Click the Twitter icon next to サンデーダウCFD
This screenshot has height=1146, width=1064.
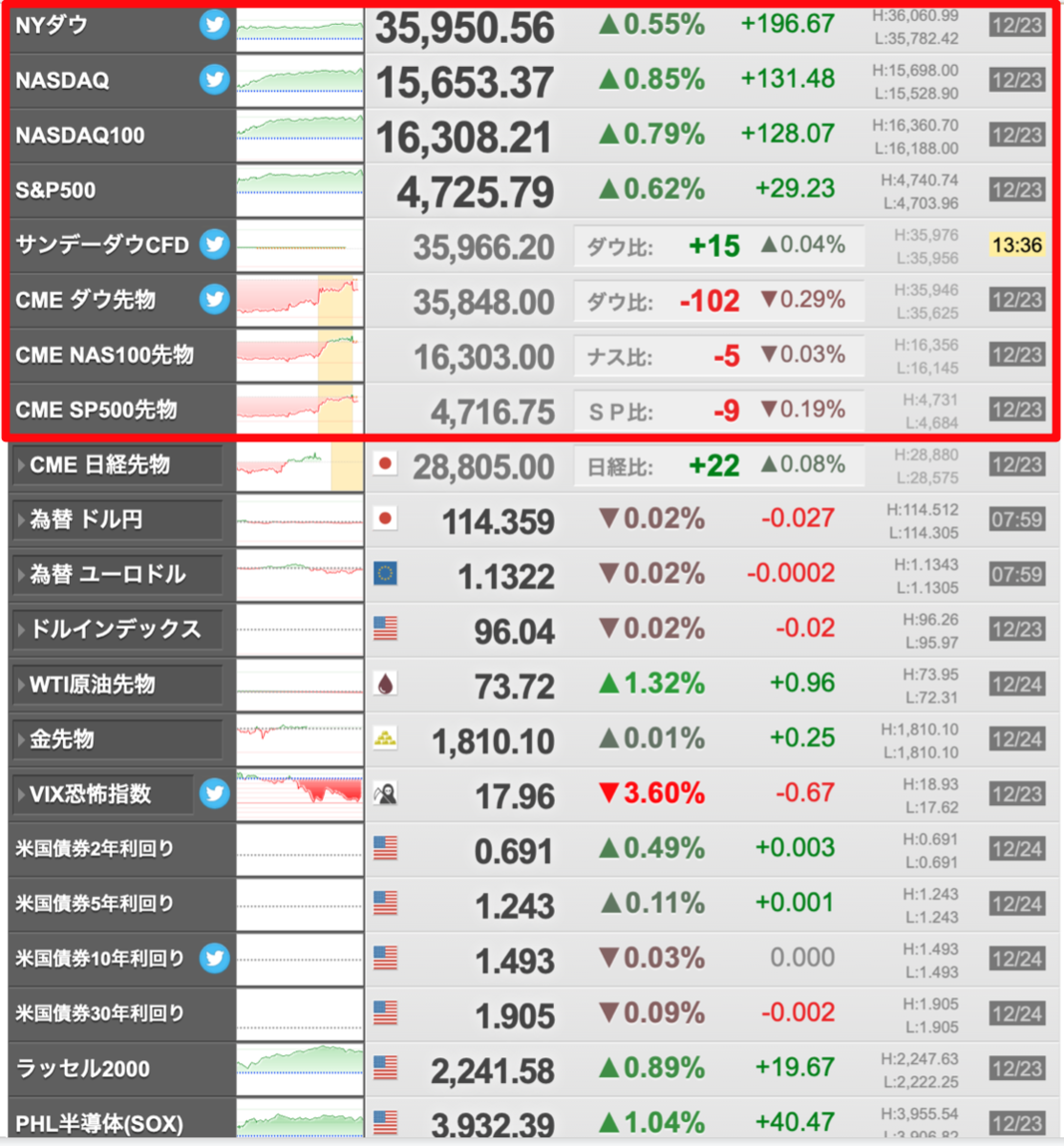click(x=215, y=244)
